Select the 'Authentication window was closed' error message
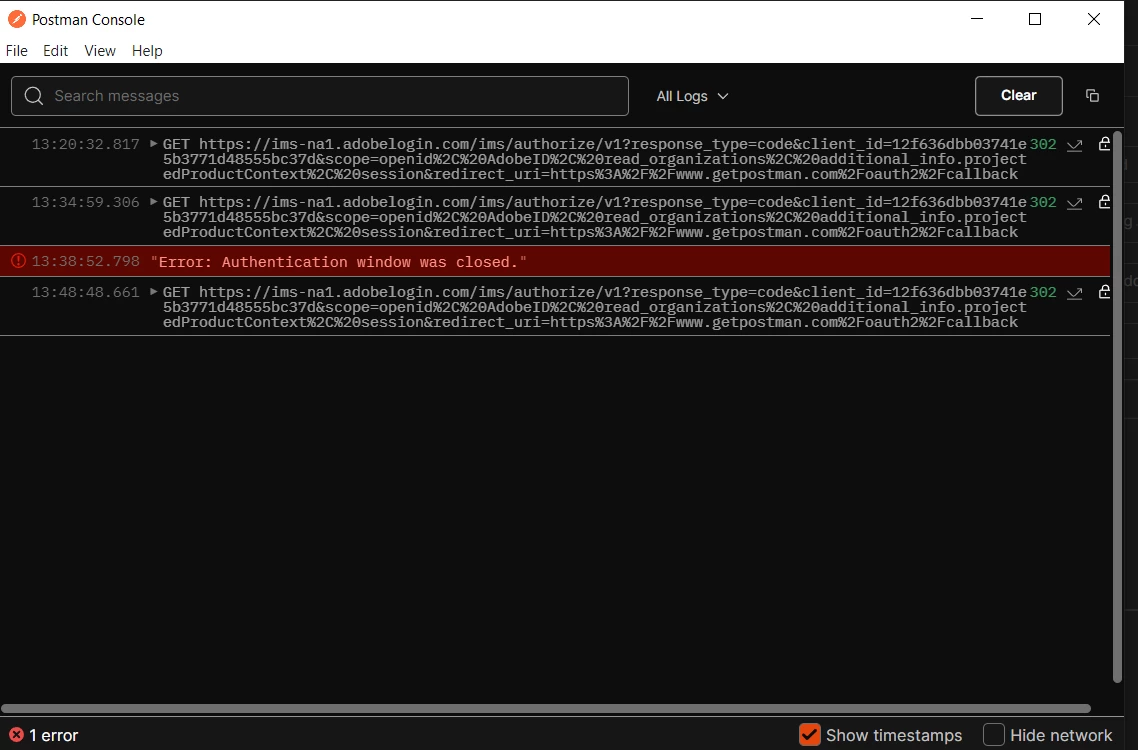Screen dimensions: 1138x750 pyautogui.click(x=339, y=262)
